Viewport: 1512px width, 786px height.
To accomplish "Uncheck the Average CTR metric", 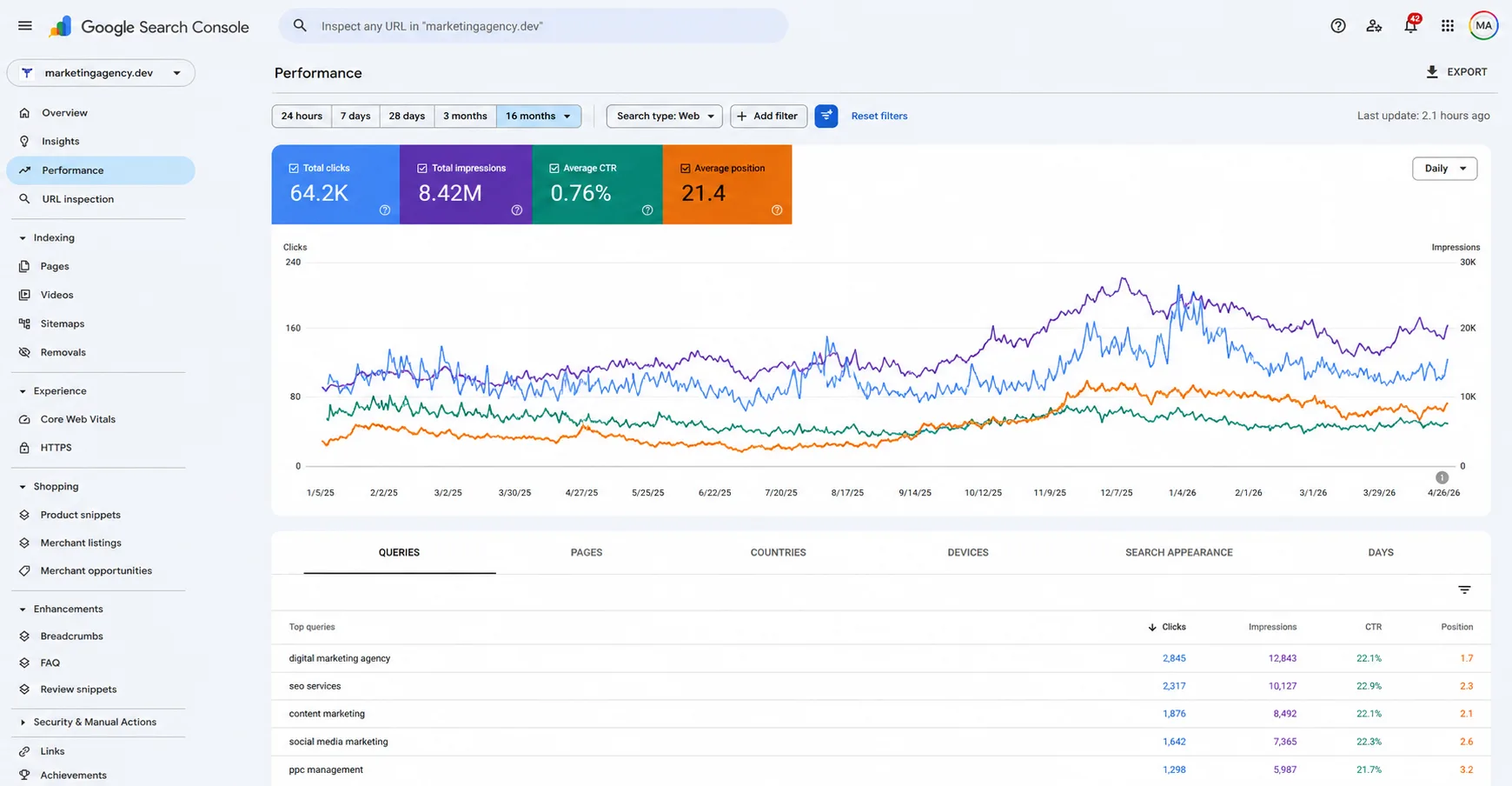I will coord(554,169).
